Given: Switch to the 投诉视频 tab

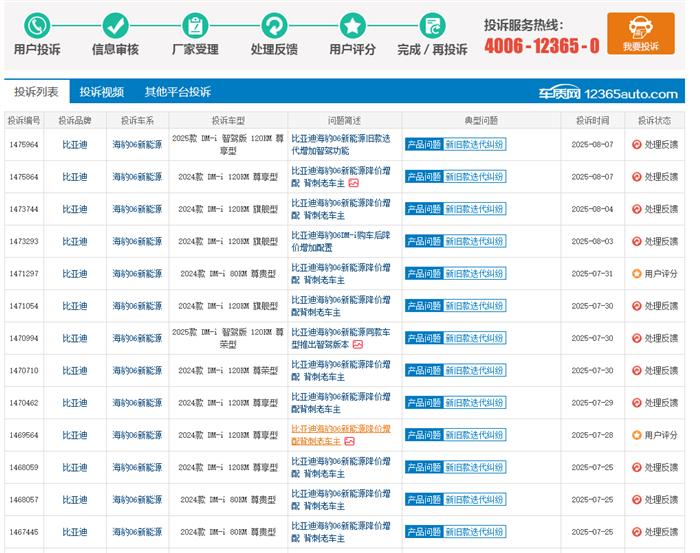Looking at the screenshot, I should 102,92.
